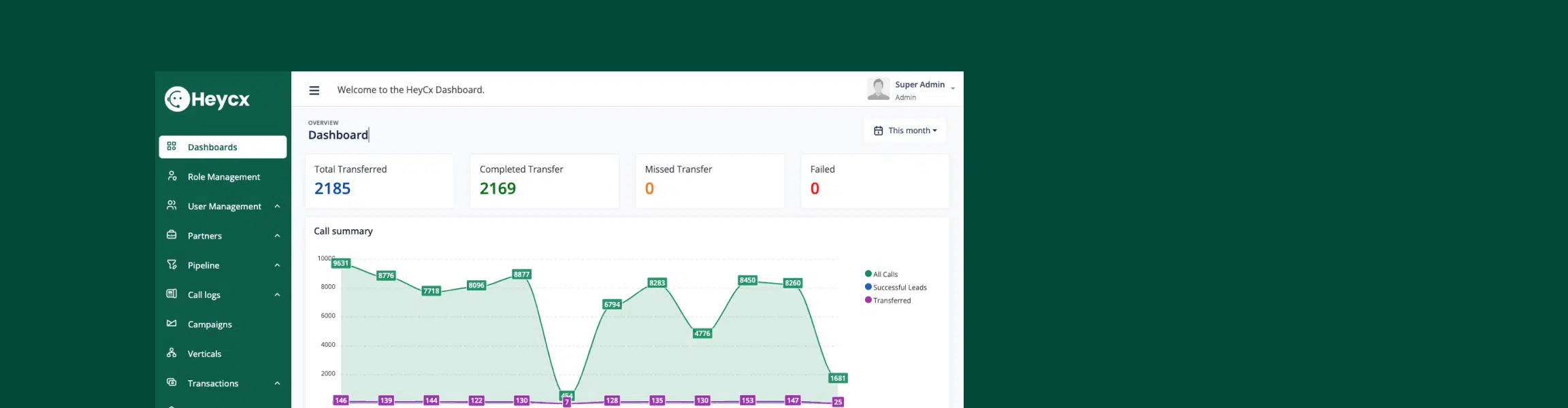Toggle Successful Leads legend series
This screenshot has width=1568, height=408.
point(896,287)
